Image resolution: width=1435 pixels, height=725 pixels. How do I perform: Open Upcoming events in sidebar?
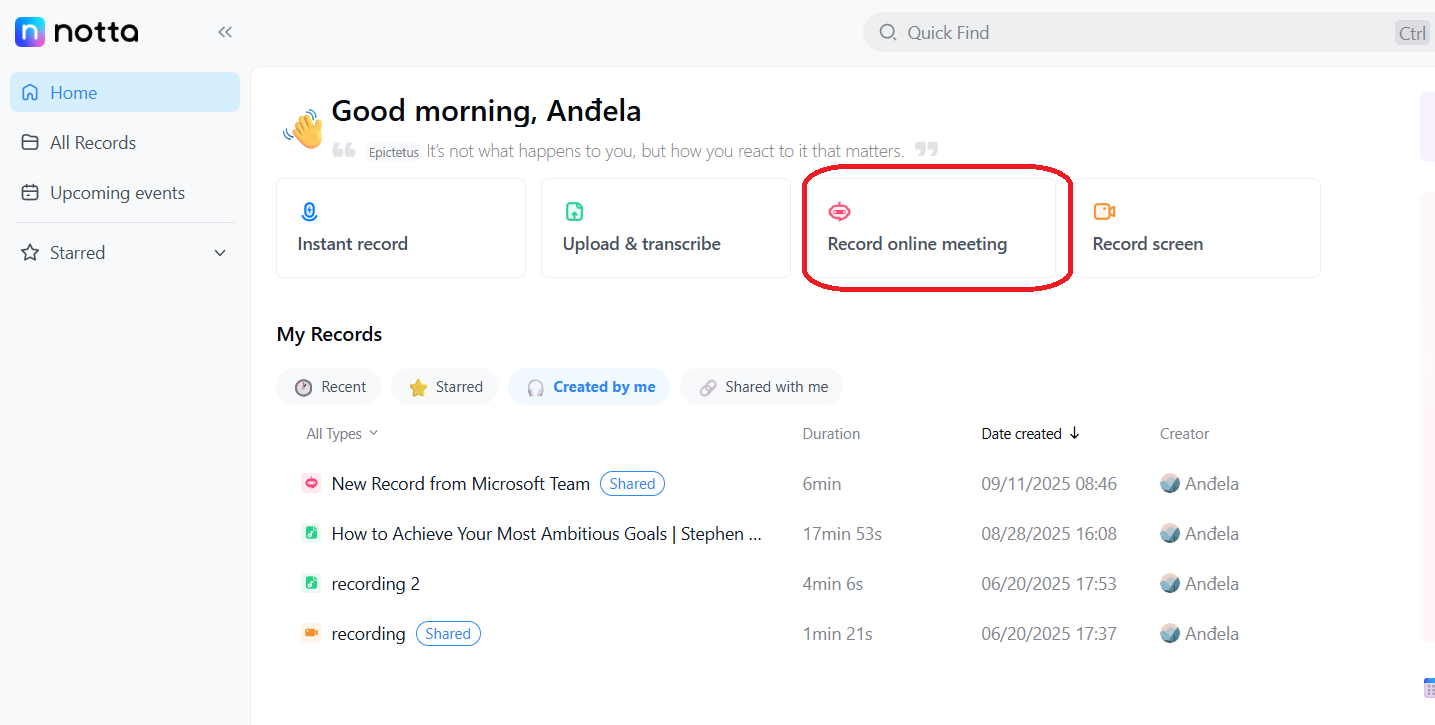point(117,193)
